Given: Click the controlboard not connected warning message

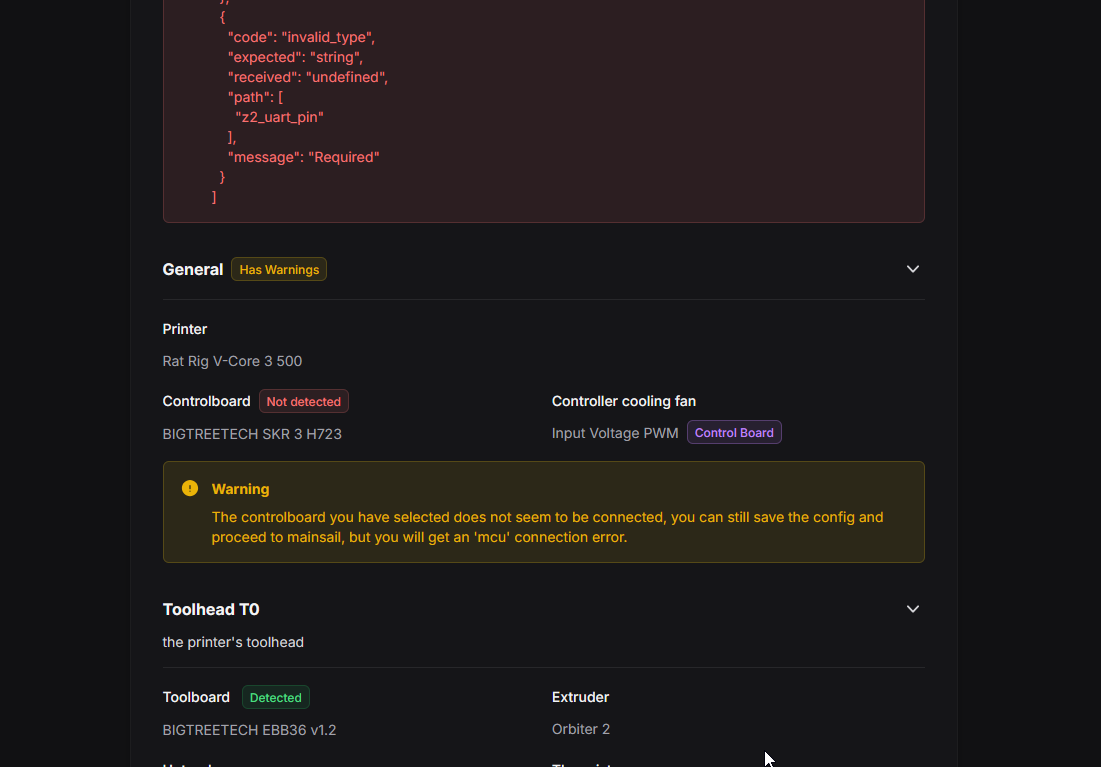Looking at the screenshot, I should pos(547,527).
